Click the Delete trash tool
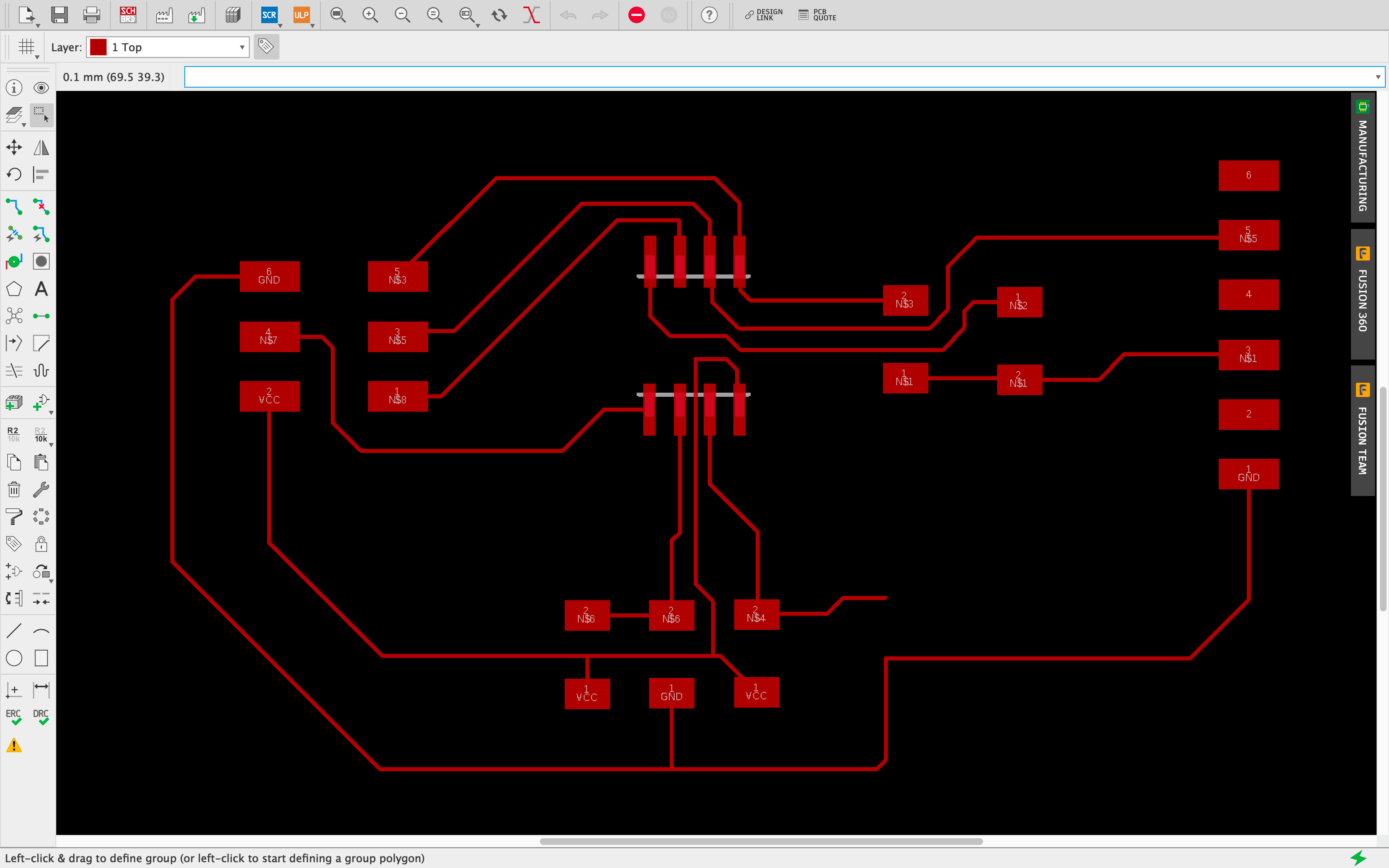1389x868 pixels. pyautogui.click(x=14, y=490)
